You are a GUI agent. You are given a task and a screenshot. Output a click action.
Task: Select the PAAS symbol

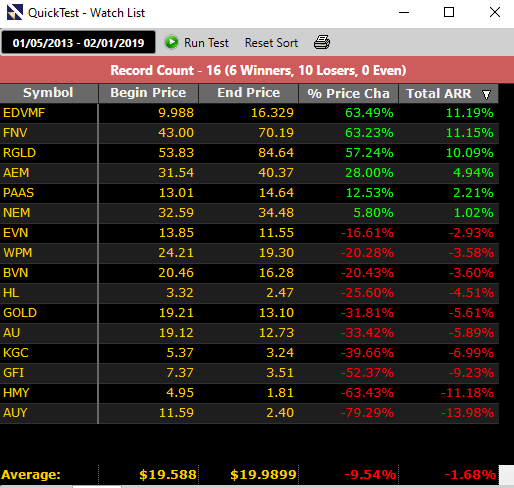[18, 193]
